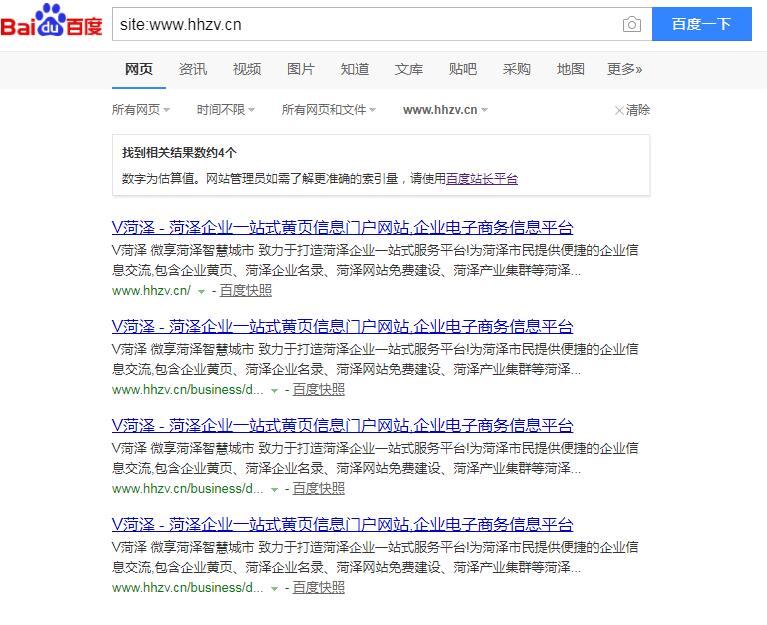Open camera image search icon
This screenshot has width=767, height=625.
click(632, 24)
